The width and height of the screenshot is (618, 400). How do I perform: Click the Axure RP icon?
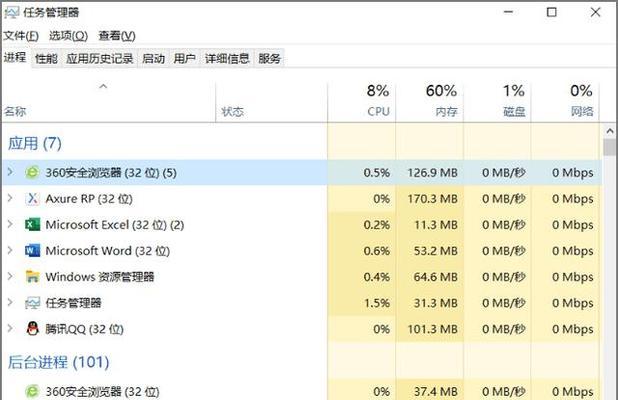pyautogui.click(x=32, y=199)
